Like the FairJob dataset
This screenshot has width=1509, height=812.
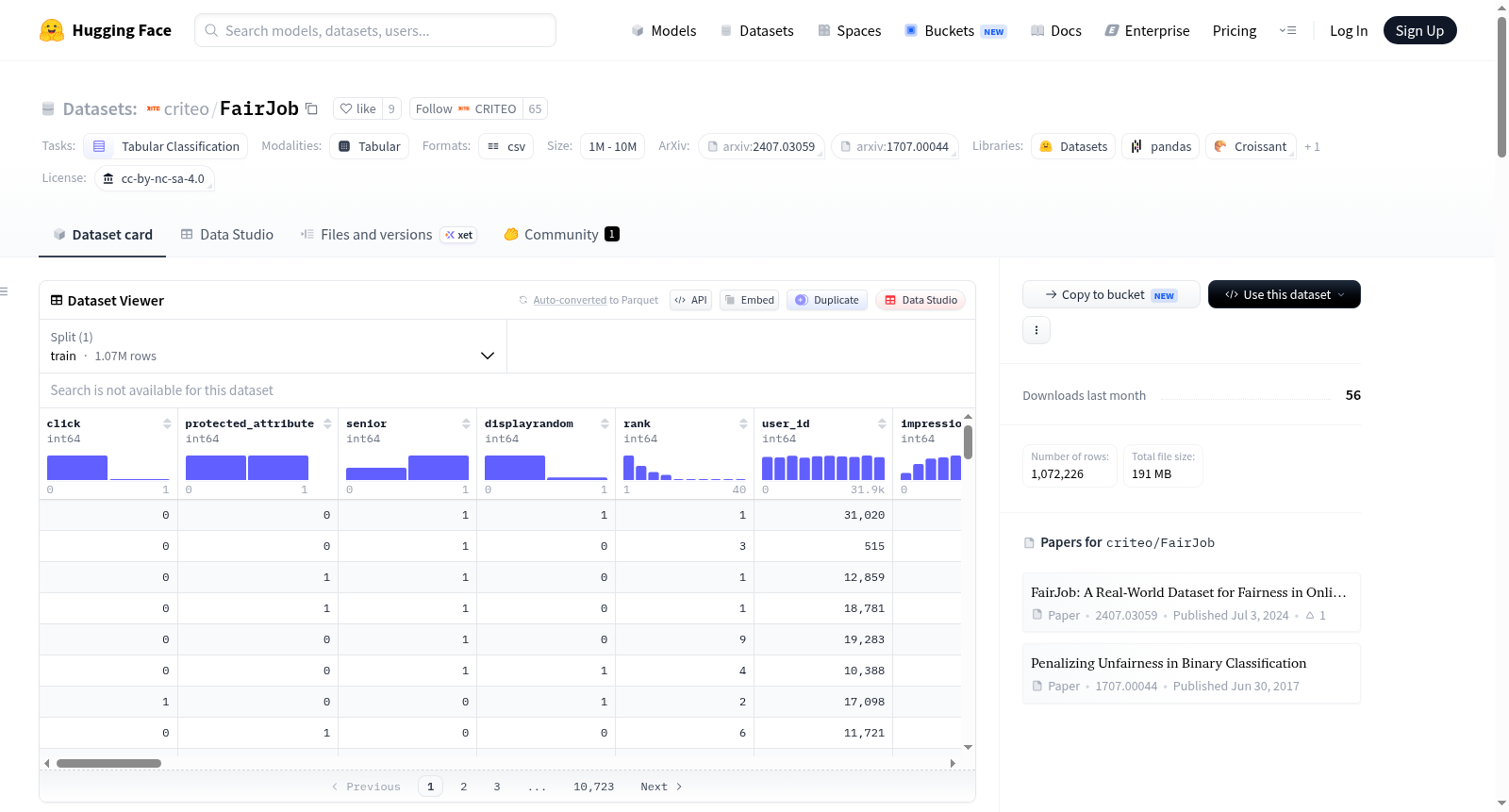[358, 108]
